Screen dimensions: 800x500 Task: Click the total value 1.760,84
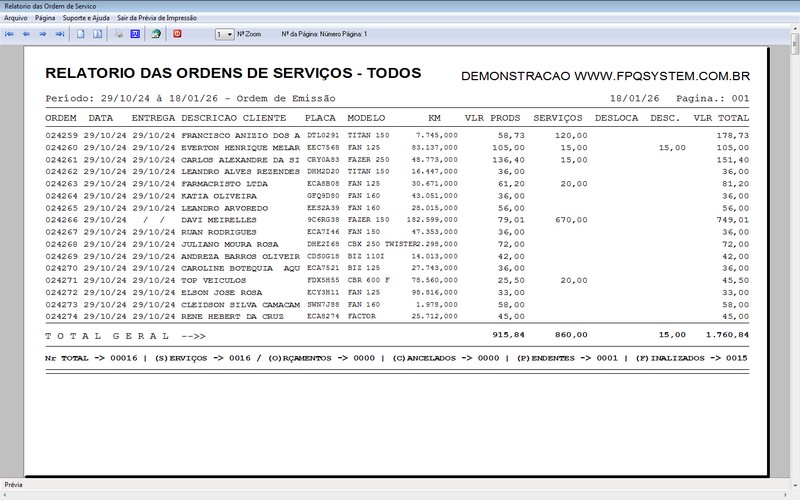727,335
